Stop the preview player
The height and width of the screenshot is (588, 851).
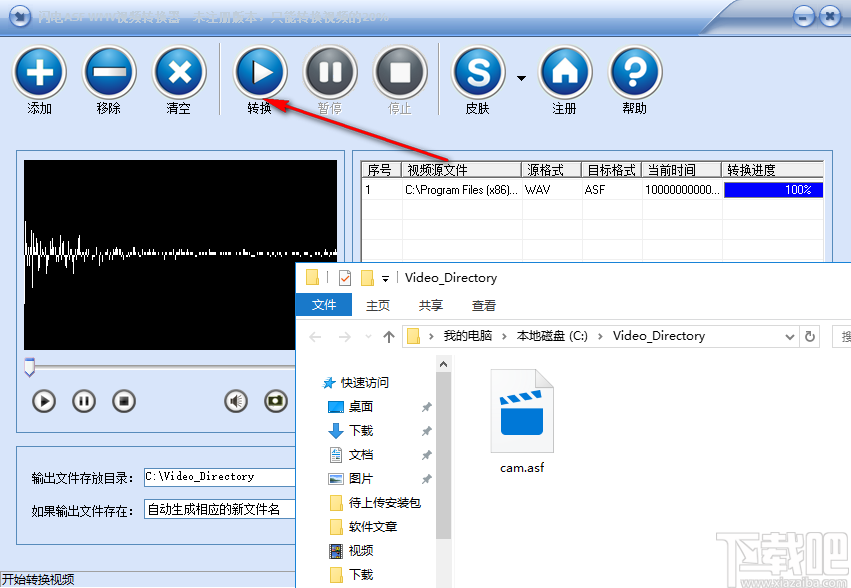[x=124, y=401]
